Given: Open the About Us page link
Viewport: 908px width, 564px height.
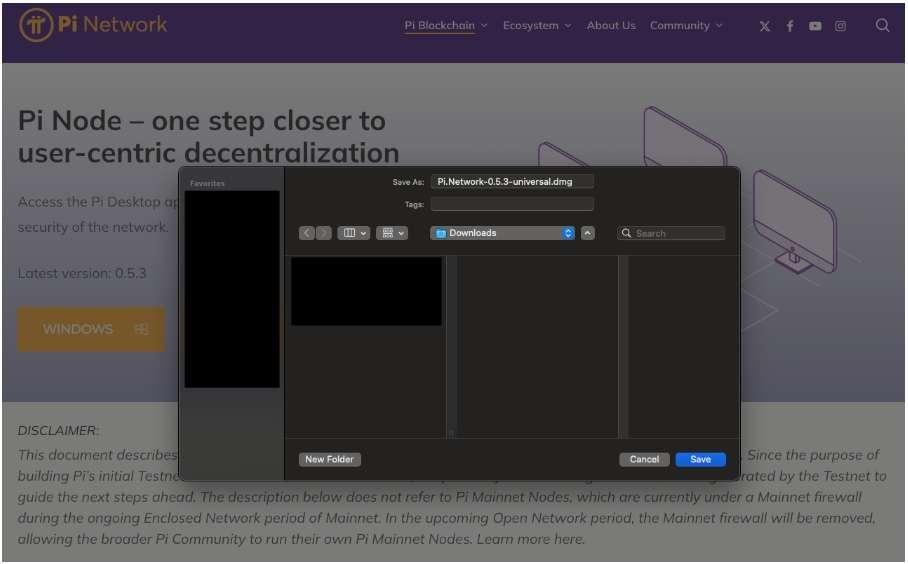Looking at the screenshot, I should tap(611, 26).
